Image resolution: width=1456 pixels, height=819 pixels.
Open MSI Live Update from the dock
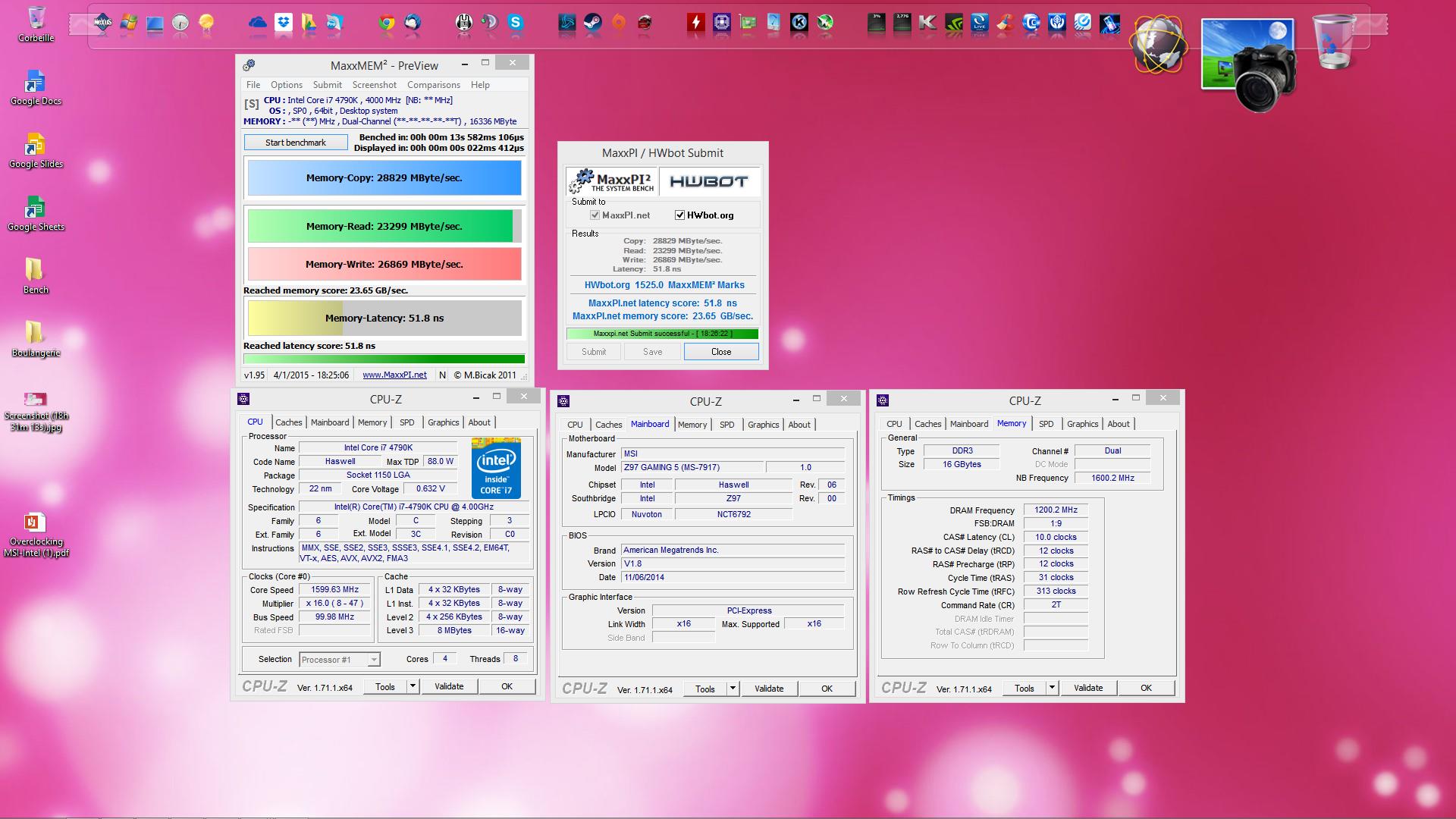(979, 23)
